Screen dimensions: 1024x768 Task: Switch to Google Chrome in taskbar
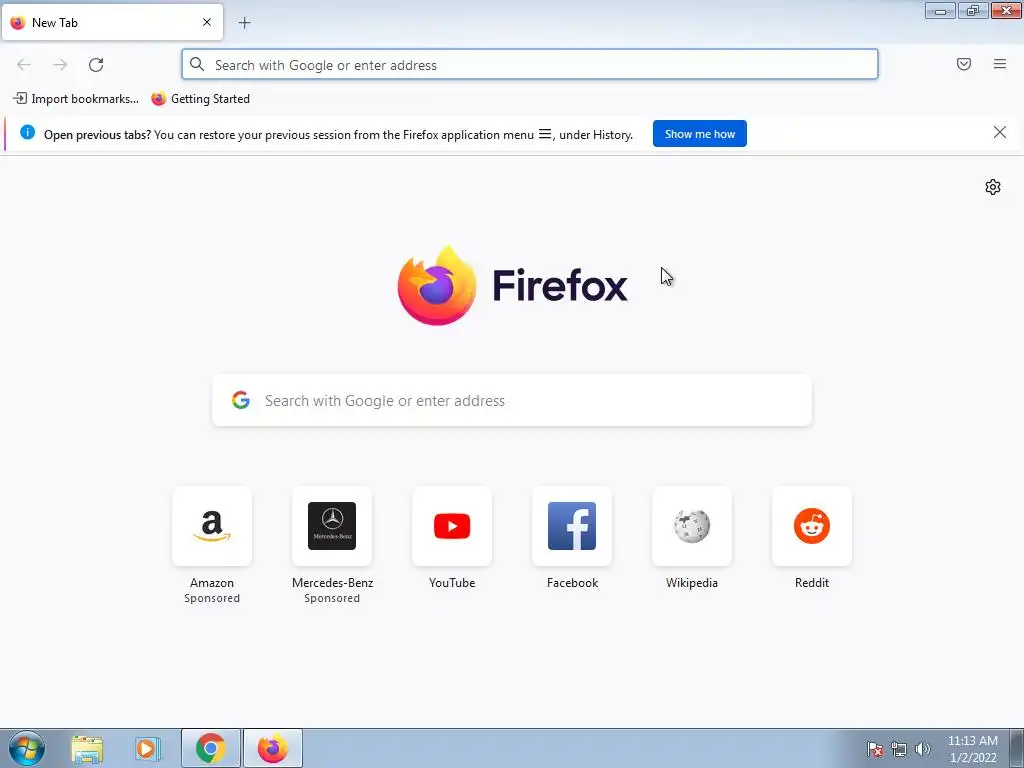210,748
